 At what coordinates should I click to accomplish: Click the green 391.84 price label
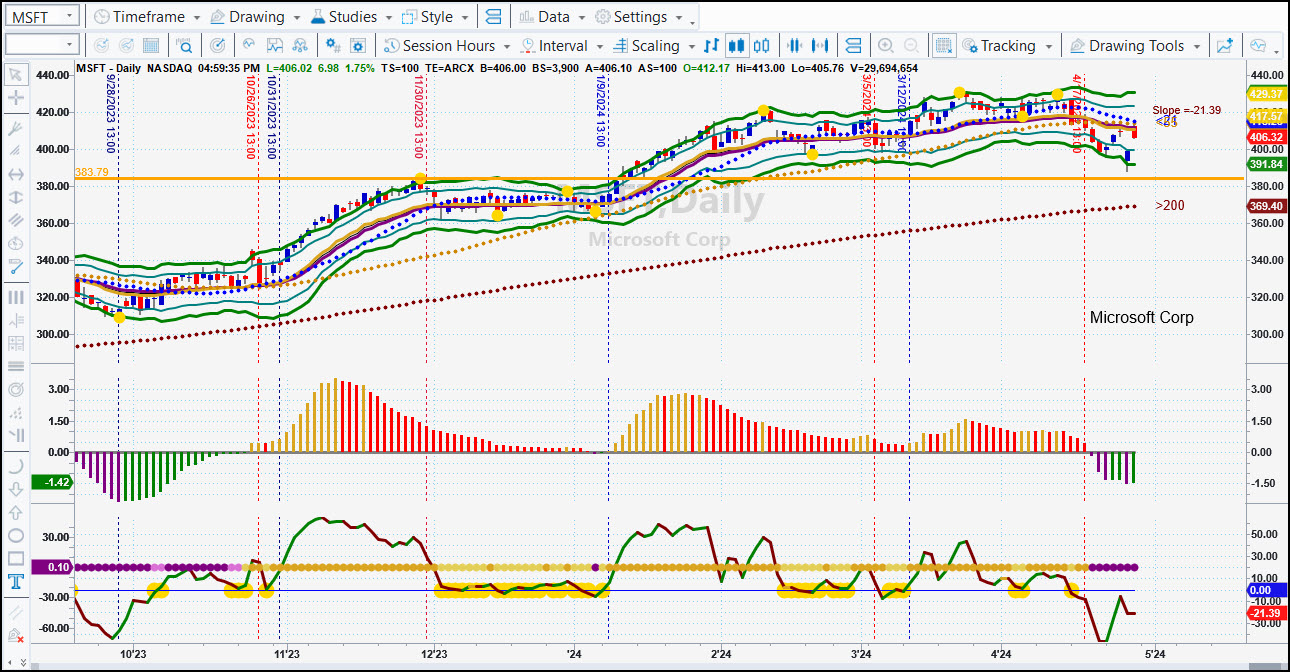1266,165
